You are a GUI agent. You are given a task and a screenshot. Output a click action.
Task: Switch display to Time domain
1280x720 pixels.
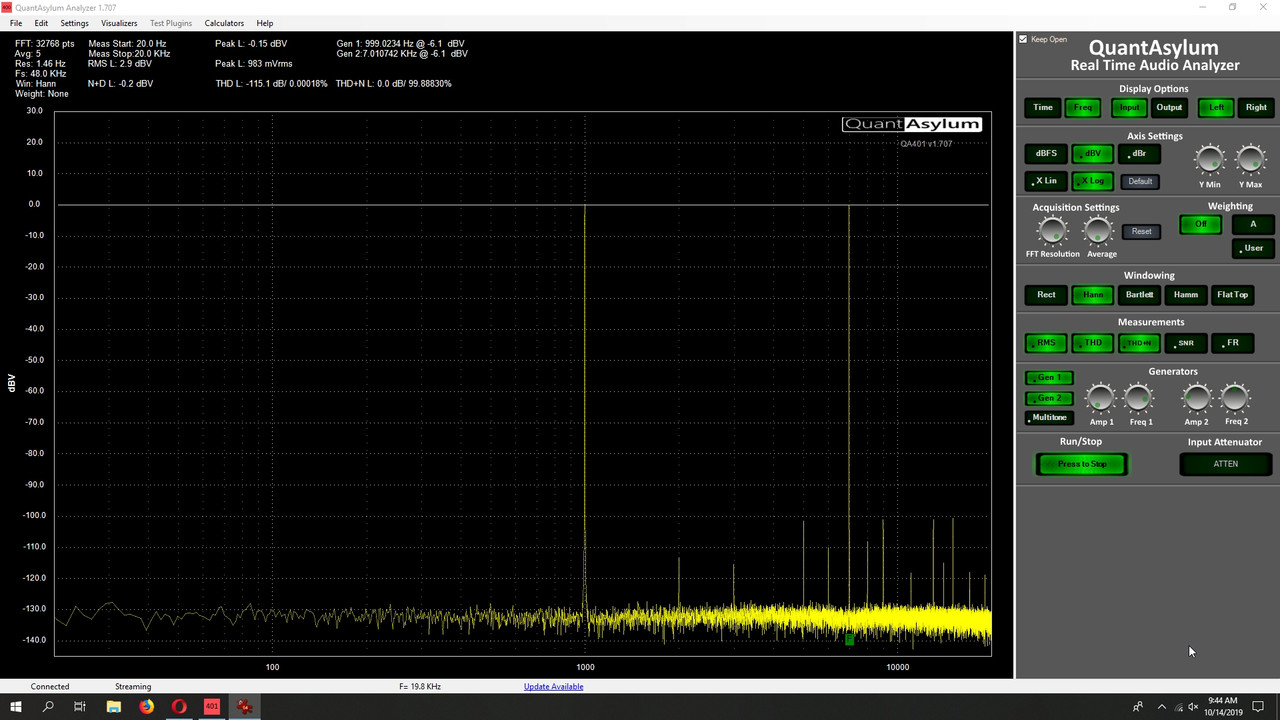pos(1043,107)
